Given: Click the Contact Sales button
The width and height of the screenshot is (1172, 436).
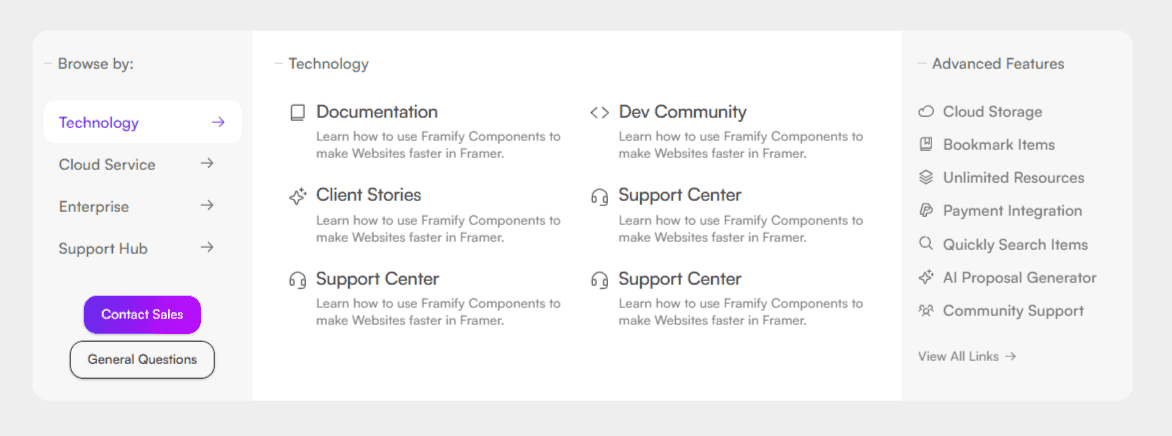Looking at the screenshot, I should point(142,315).
